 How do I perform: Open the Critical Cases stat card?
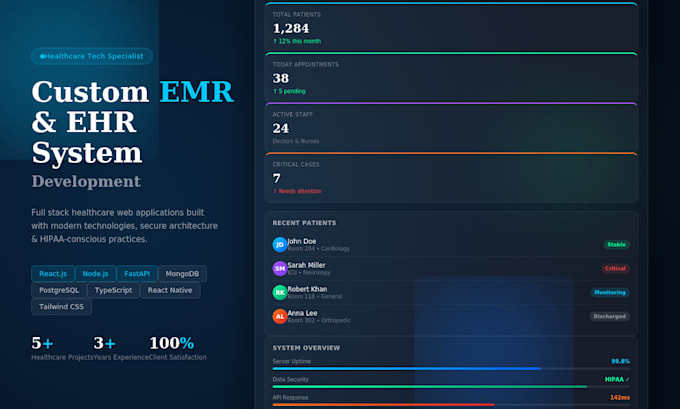(x=451, y=177)
